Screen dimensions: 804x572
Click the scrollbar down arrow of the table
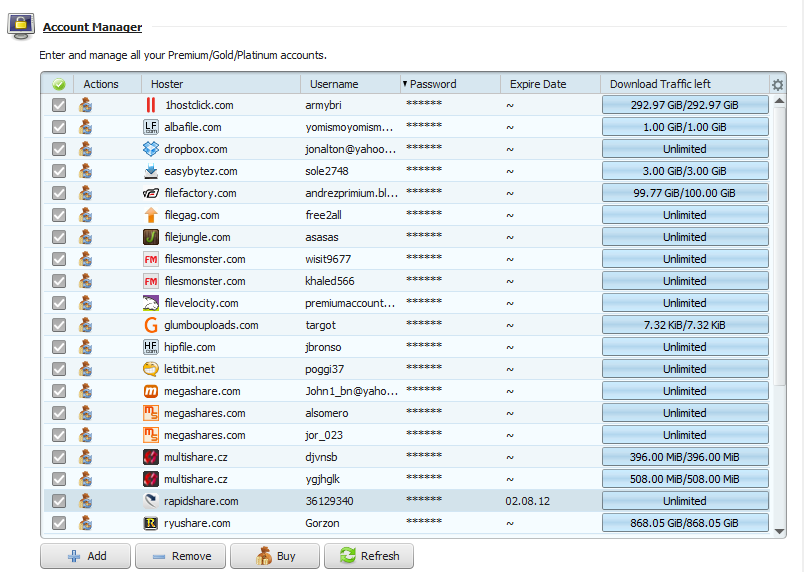(779, 532)
